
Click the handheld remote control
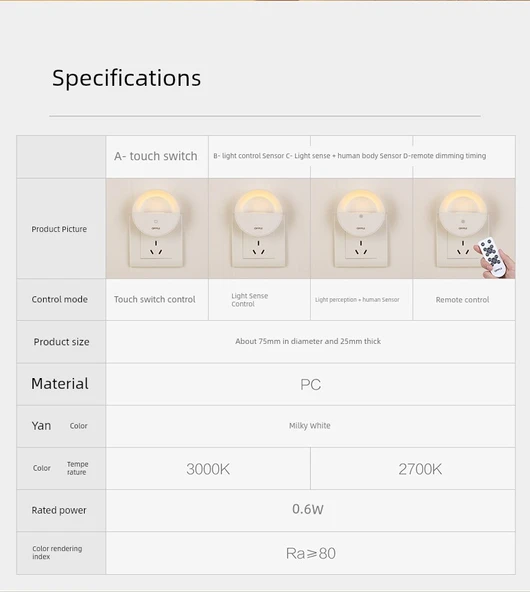[x=494, y=257]
